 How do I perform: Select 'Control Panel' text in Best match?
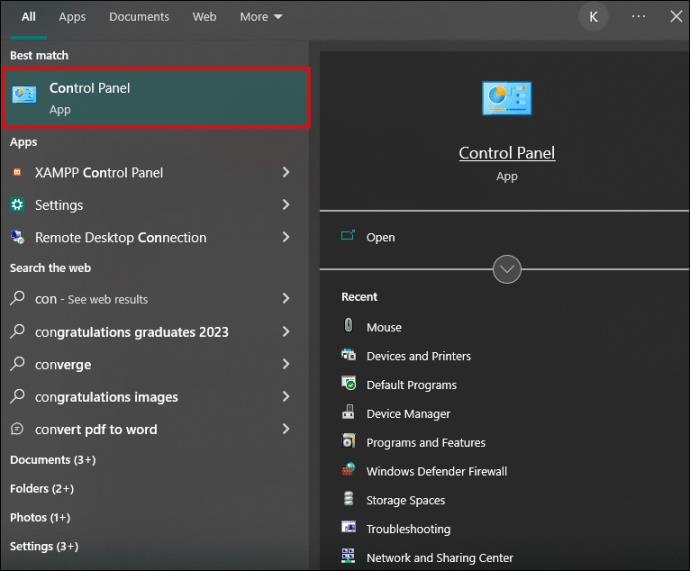[x=89, y=88]
